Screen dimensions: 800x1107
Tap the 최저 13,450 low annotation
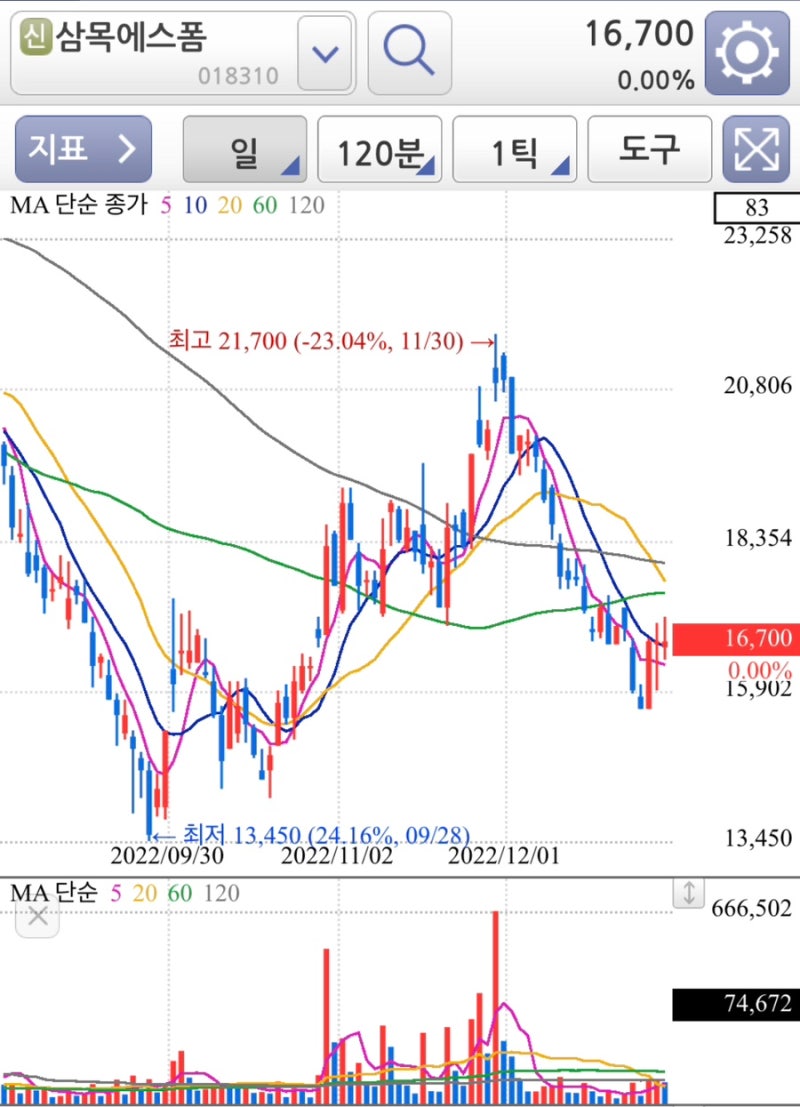tap(311, 835)
